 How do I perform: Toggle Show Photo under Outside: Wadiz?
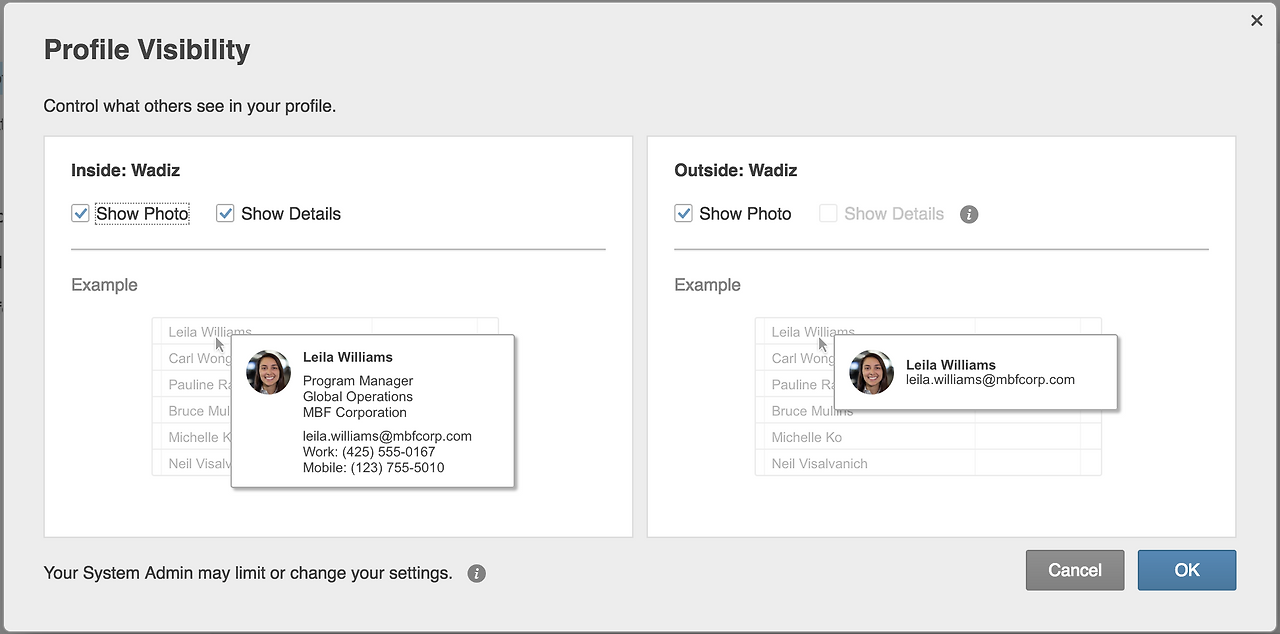pos(684,213)
